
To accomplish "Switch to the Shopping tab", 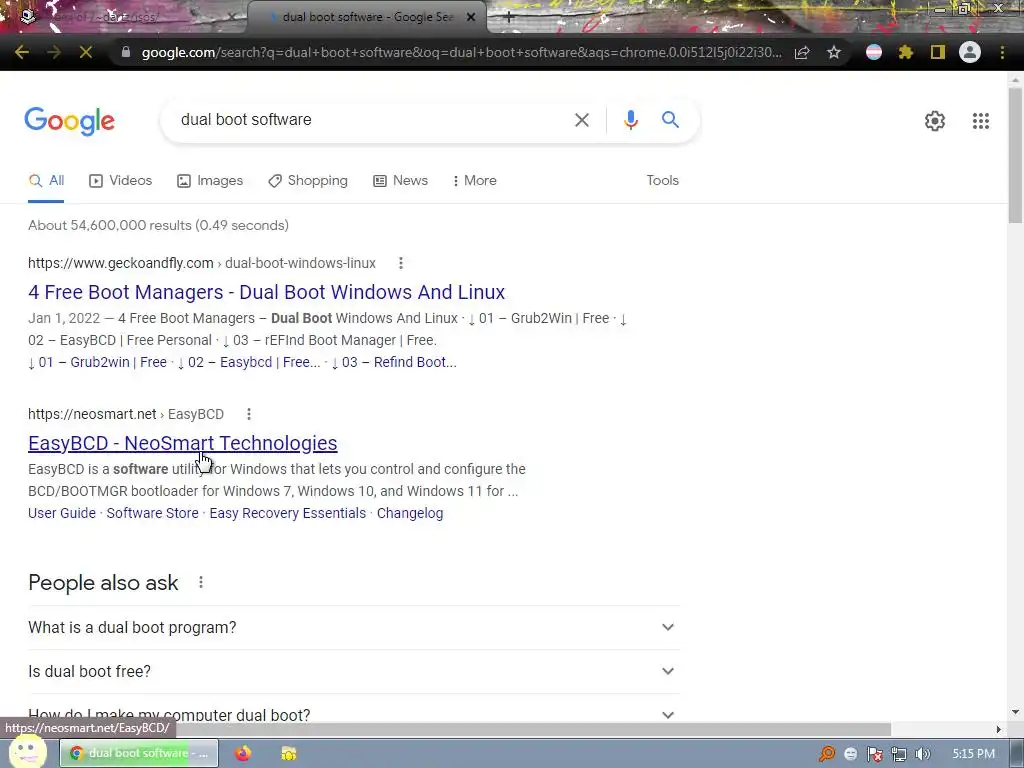I will pos(308,181).
